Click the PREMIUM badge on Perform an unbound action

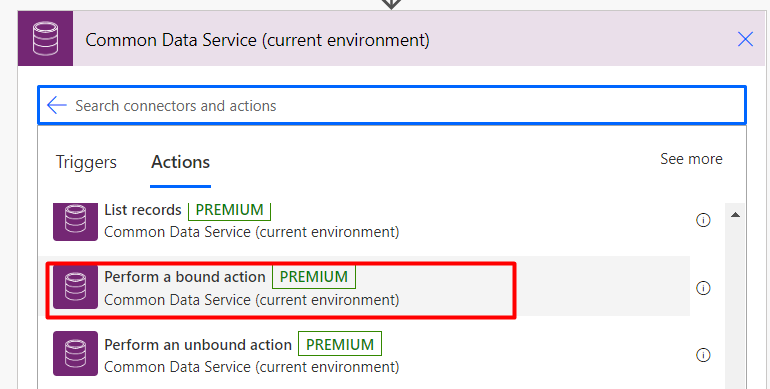[340, 344]
